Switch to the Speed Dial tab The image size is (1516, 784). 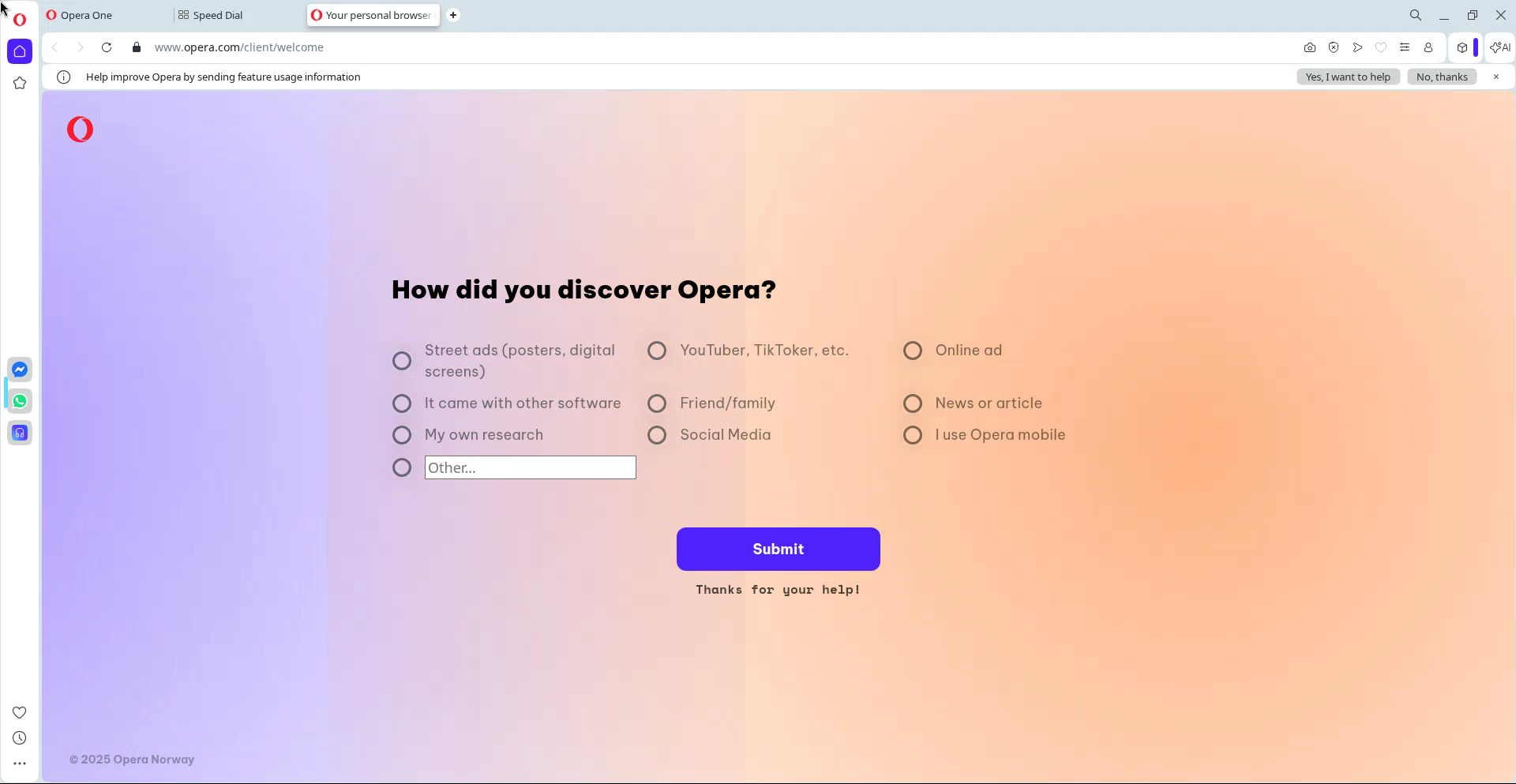click(x=217, y=15)
